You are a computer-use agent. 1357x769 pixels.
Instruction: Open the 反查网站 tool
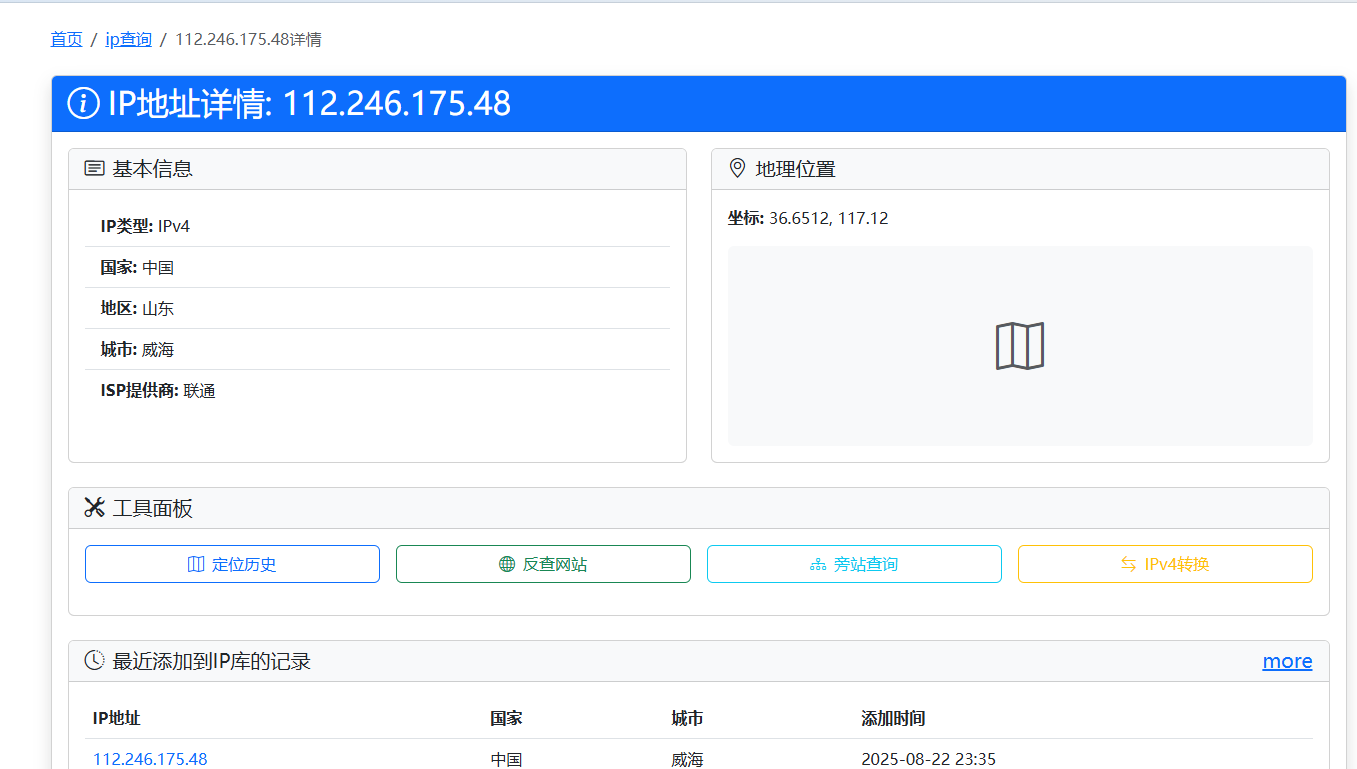tap(543, 563)
